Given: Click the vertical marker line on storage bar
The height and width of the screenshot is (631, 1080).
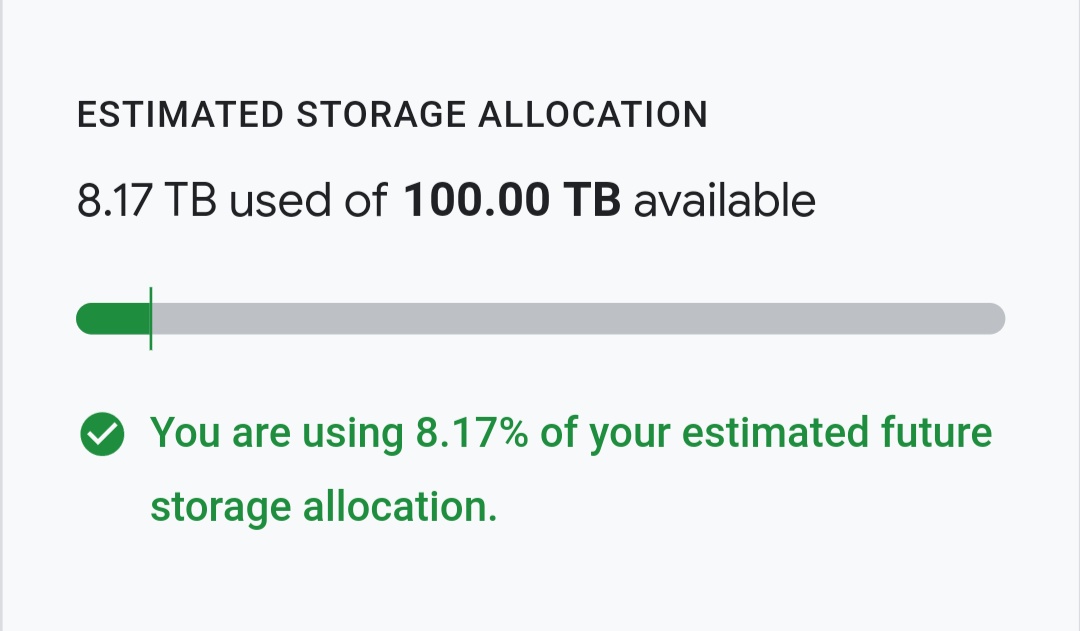Looking at the screenshot, I should click(151, 319).
